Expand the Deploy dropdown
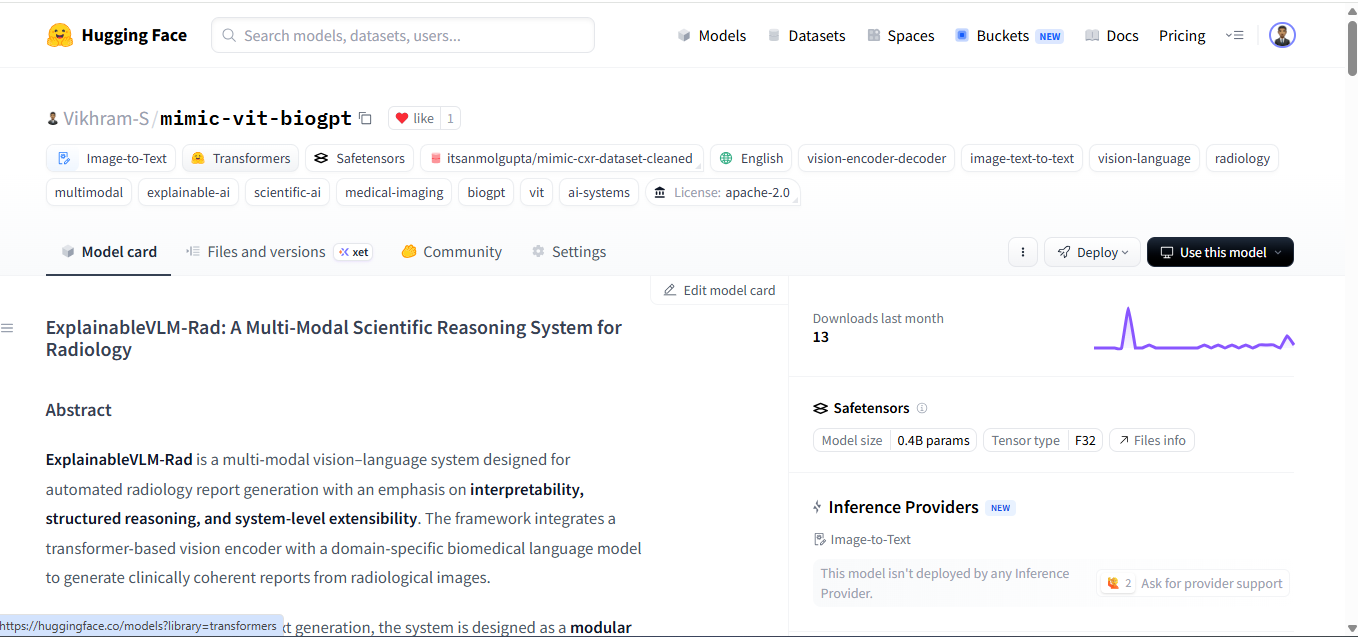This screenshot has height=637, width=1358. [1092, 252]
